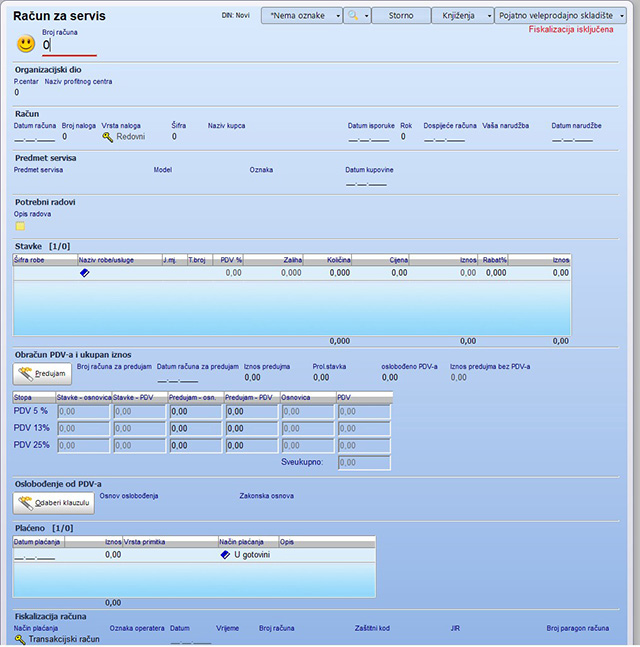Click the Stopa column header
The image size is (640, 647).
click(34, 397)
